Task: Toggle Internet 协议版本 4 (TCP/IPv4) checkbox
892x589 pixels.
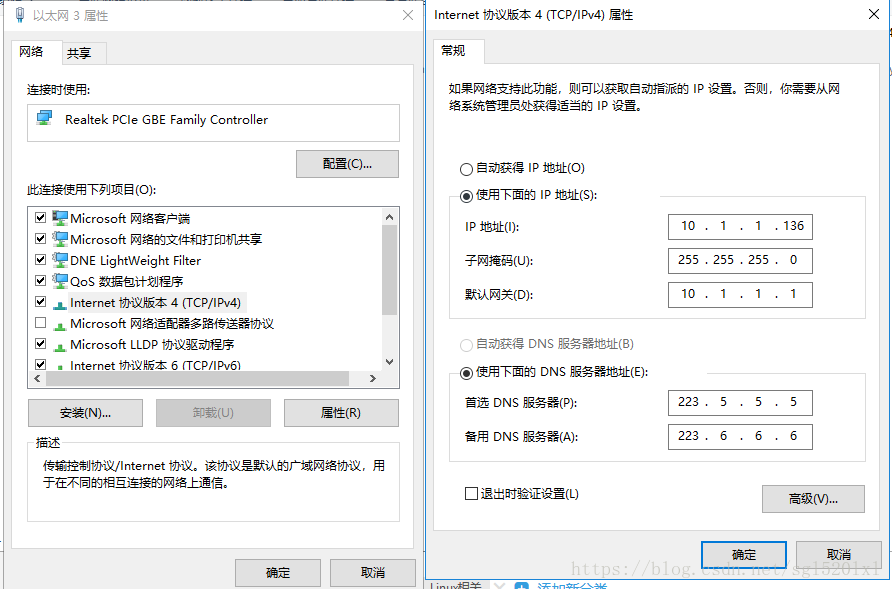Action: pyautogui.click(x=40, y=302)
